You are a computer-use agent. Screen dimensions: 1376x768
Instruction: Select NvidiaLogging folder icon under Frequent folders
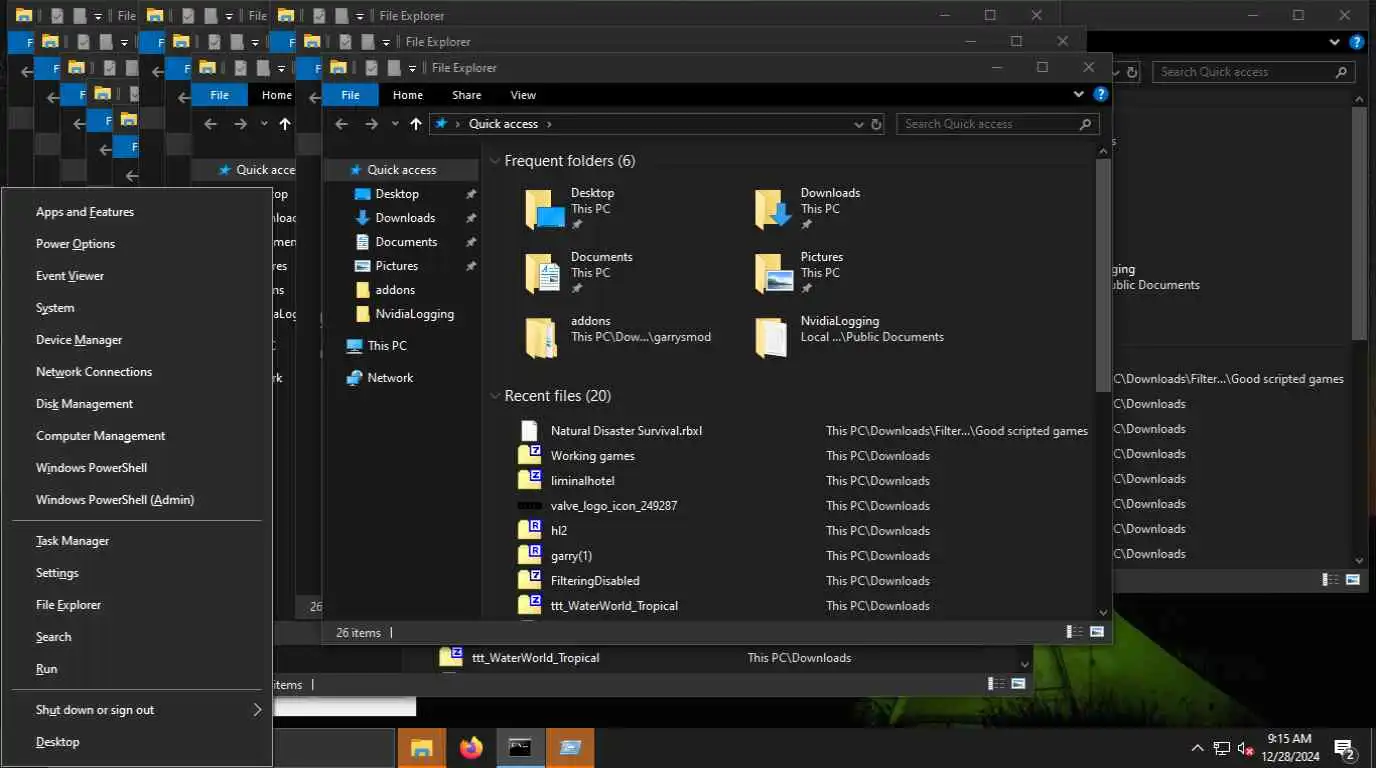[771, 338]
